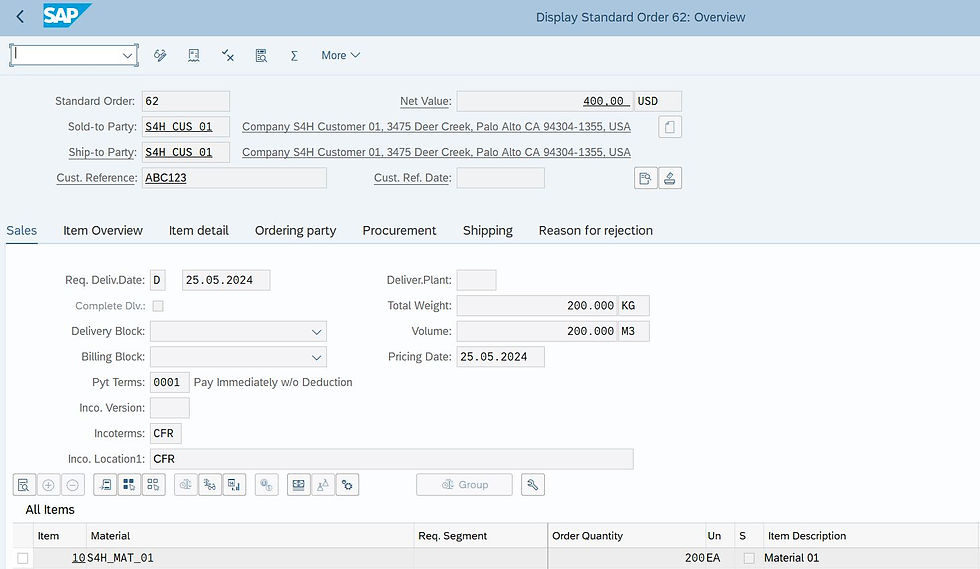Click the Cust. Reference field ABC123

coord(234,178)
